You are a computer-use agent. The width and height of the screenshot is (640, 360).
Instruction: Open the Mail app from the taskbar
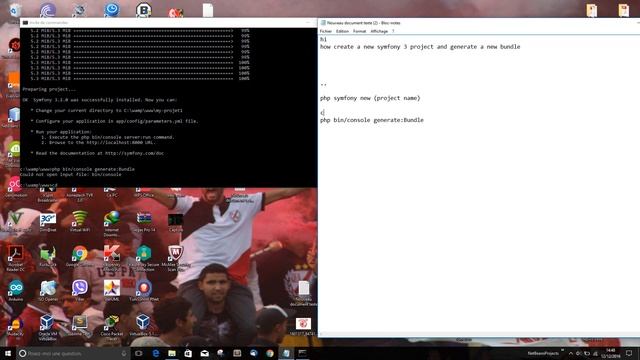click(204, 353)
